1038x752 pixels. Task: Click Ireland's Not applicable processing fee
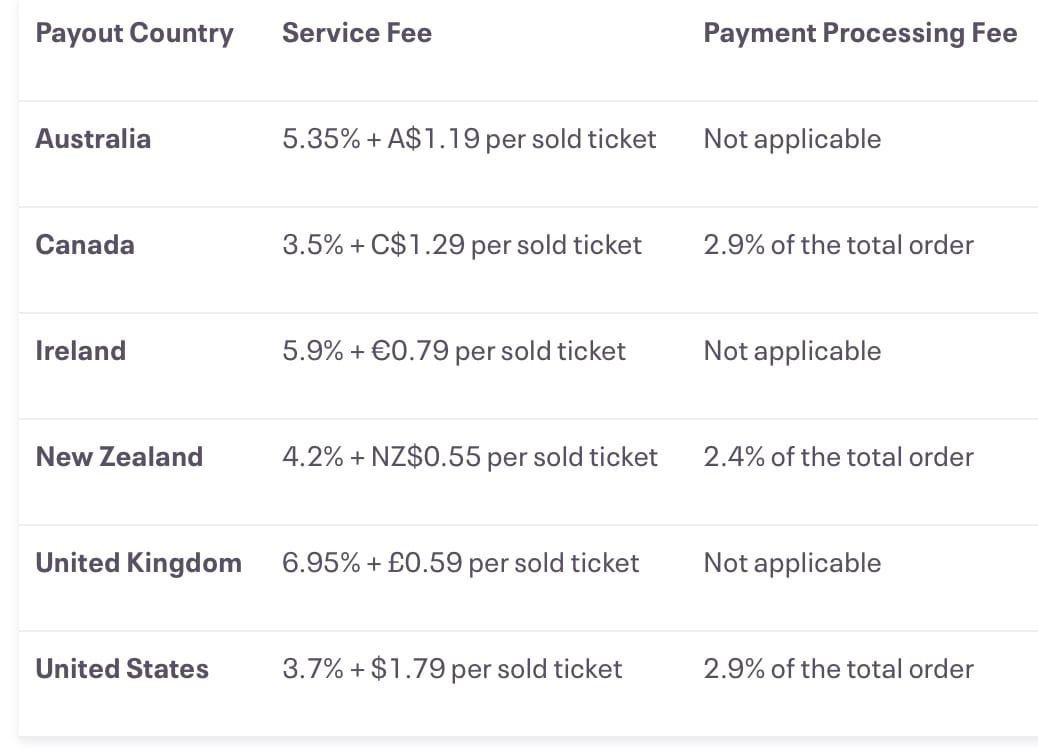(x=792, y=351)
